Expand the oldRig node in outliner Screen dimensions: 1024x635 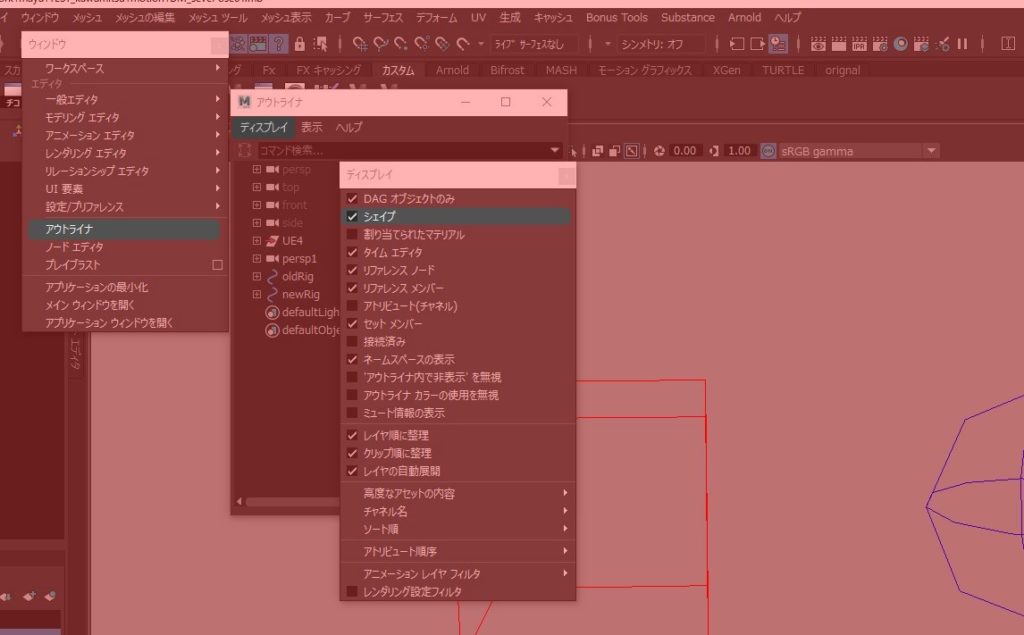coord(257,276)
